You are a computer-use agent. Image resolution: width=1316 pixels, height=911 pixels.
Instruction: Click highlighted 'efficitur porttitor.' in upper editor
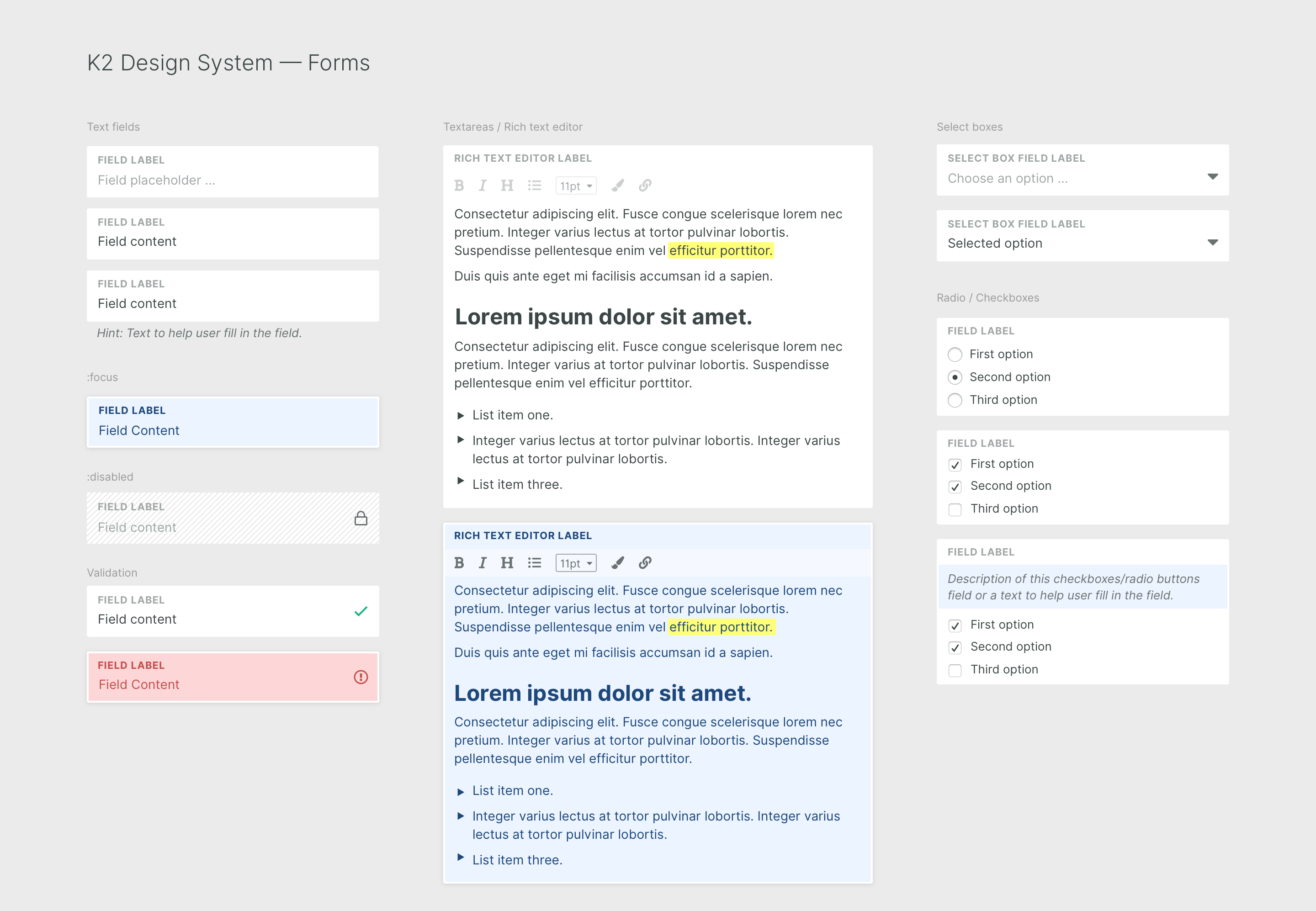[x=721, y=250]
